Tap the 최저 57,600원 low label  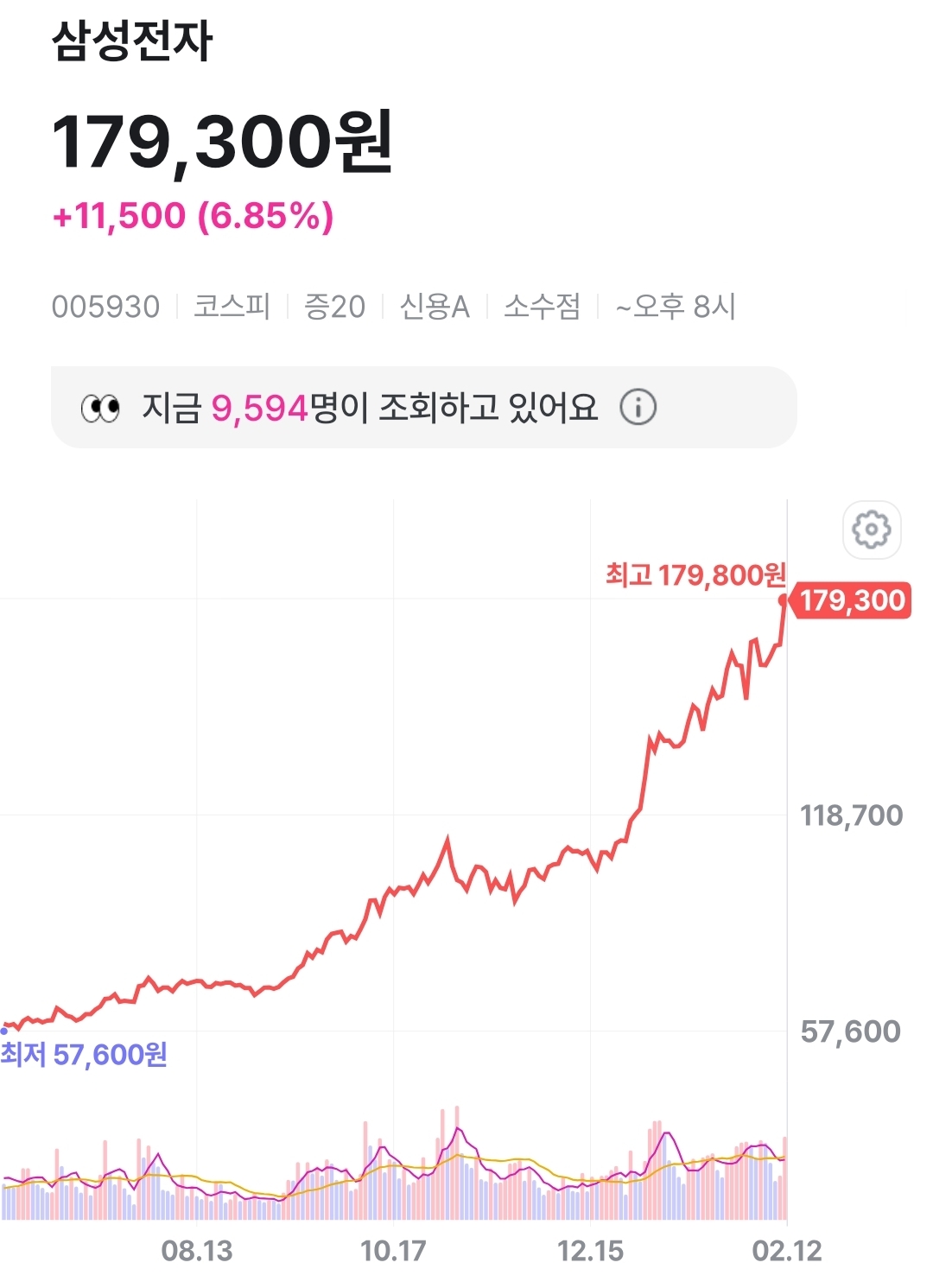pyautogui.click(x=84, y=1055)
